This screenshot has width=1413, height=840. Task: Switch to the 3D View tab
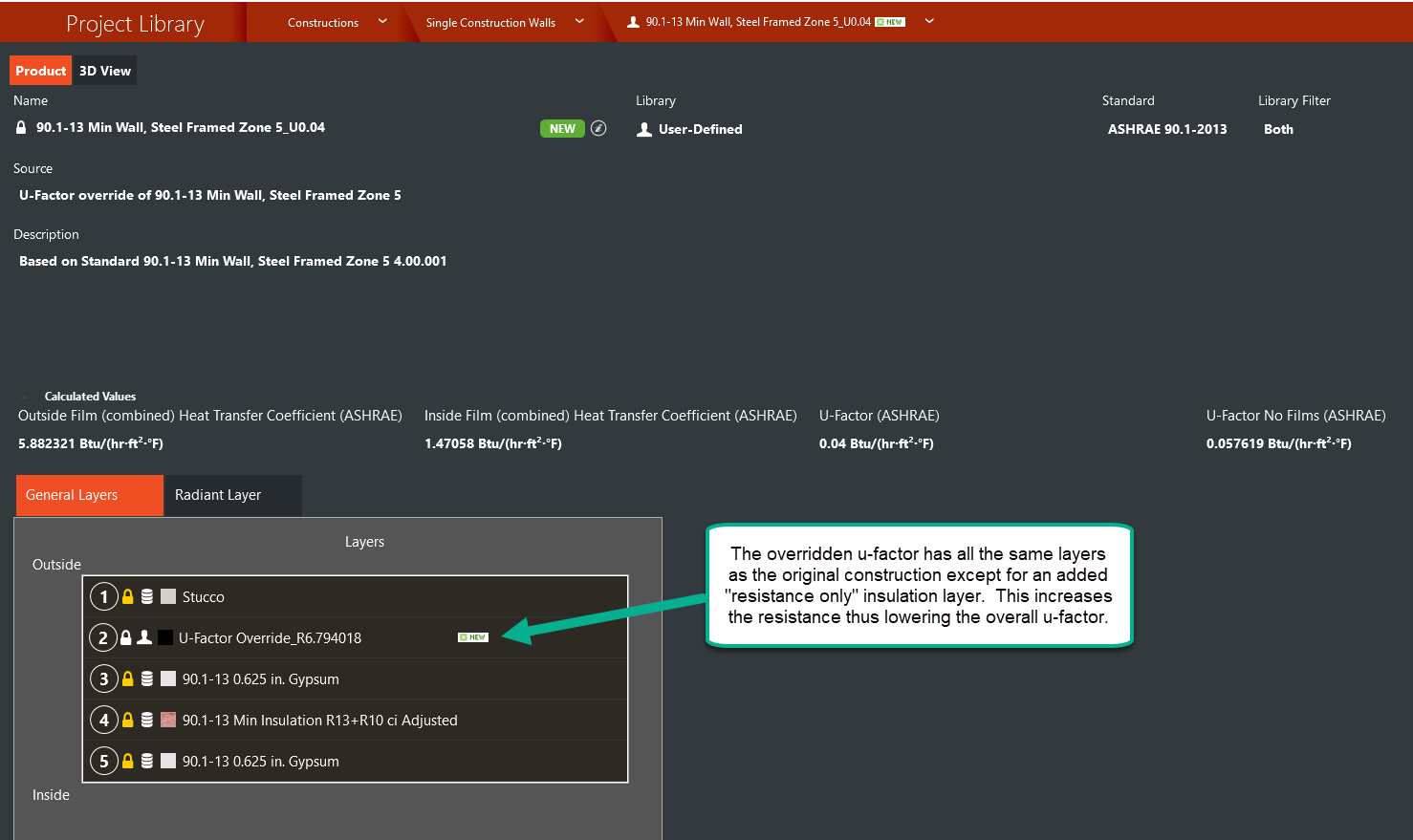point(105,71)
